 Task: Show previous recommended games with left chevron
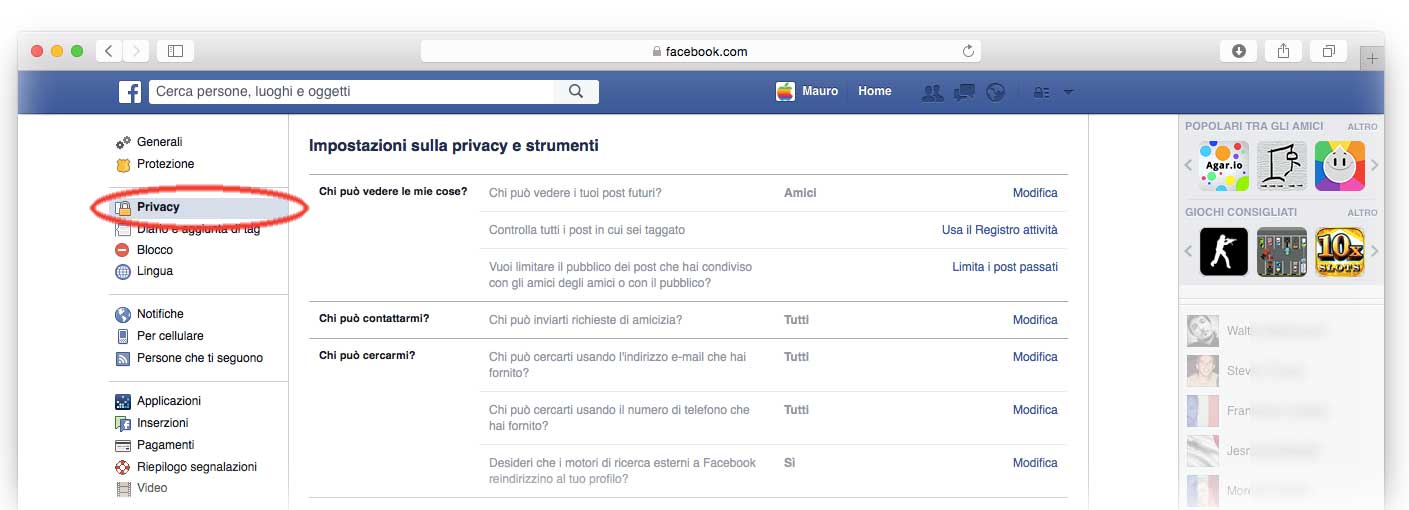pyautogui.click(x=1189, y=252)
